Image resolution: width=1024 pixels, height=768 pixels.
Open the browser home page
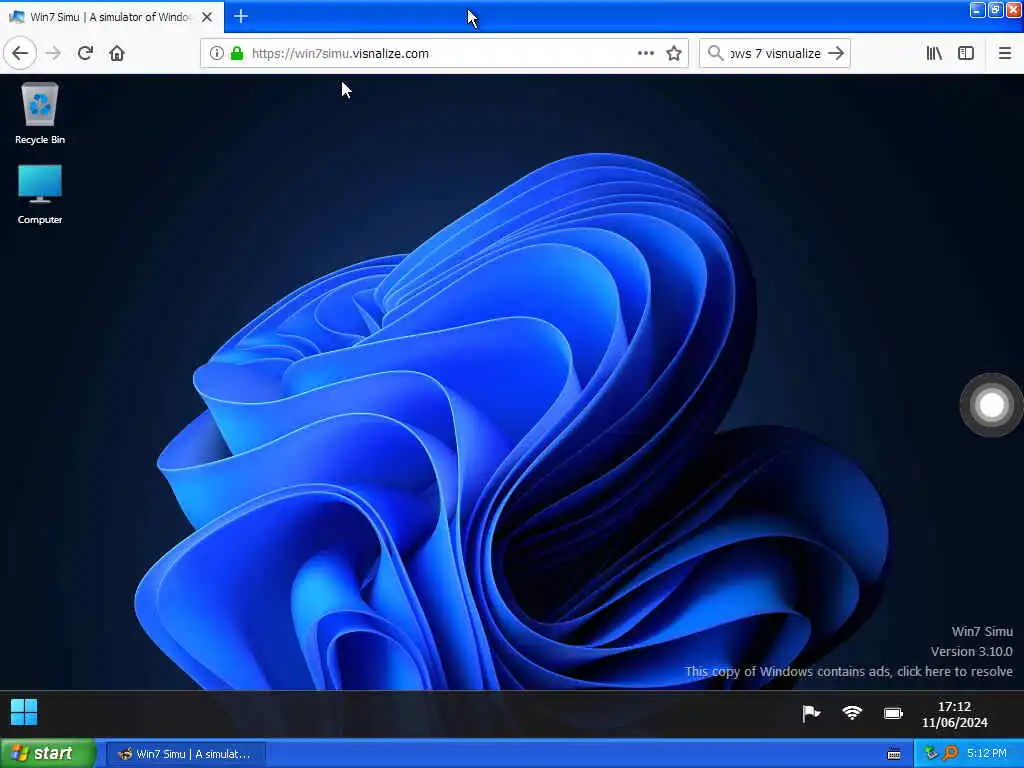117,53
